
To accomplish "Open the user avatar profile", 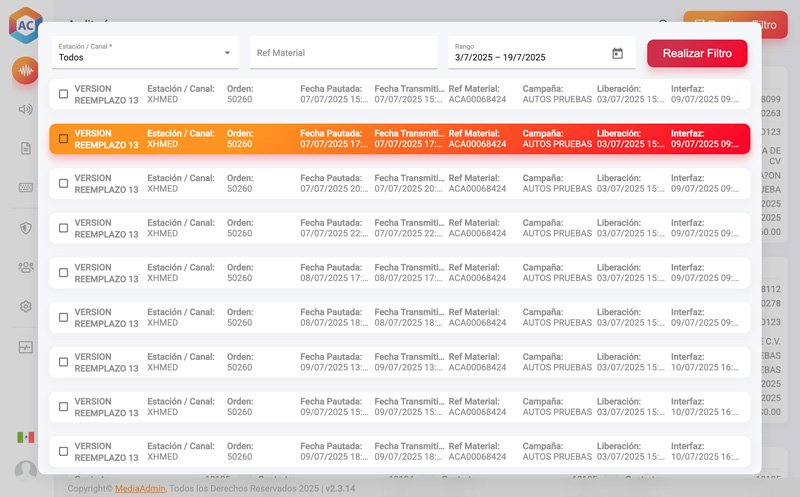I will point(25,470).
